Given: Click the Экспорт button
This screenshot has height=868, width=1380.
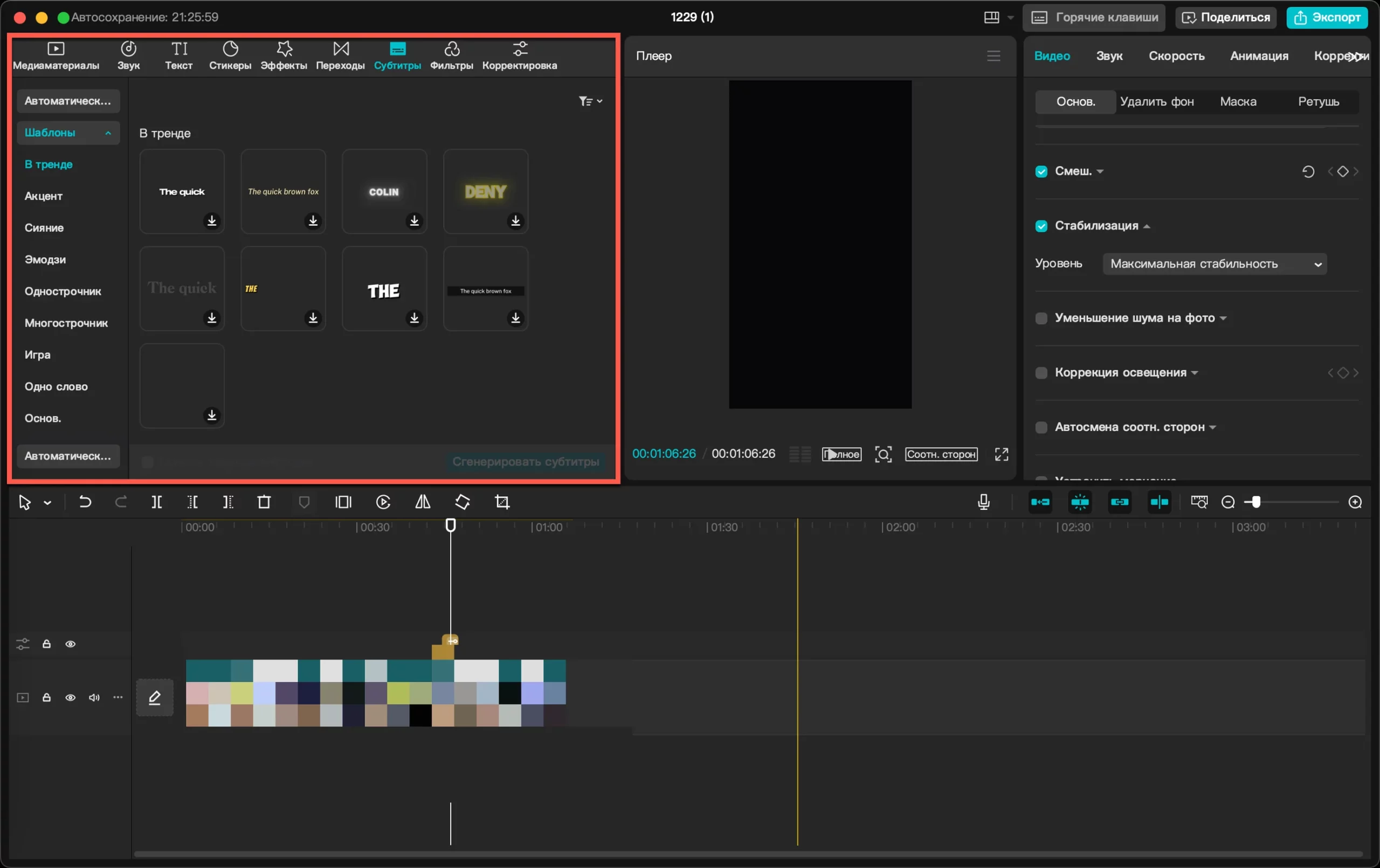Looking at the screenshot, I should pyautogui.click(x=1327, y=17).
